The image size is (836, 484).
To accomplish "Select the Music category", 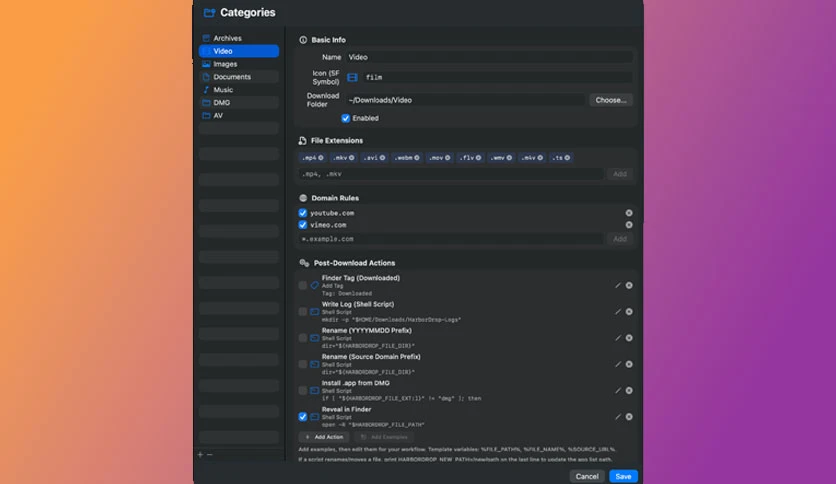I will [x=239, y=90].
